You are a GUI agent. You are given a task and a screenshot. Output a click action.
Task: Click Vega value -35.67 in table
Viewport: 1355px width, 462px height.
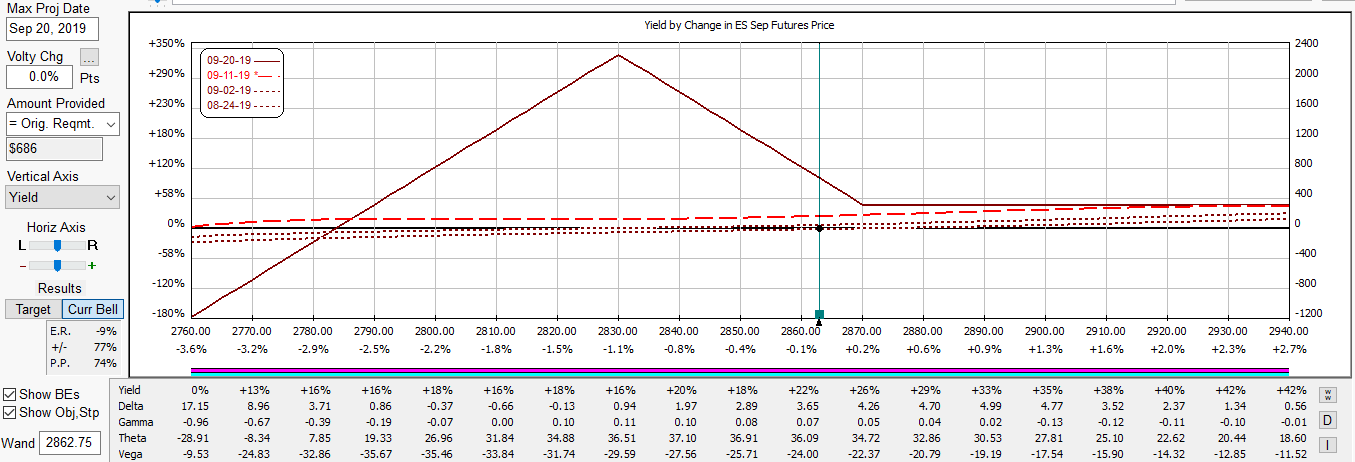374,454
